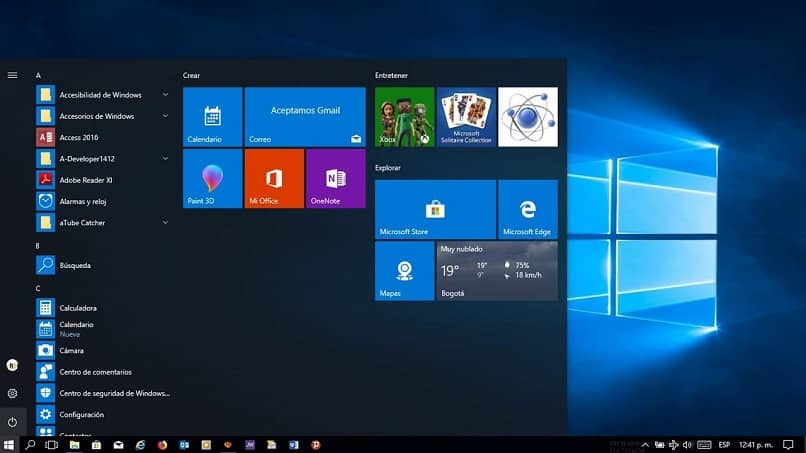Launch Adobe Reader XI from app list
This screenshot has width=806, height=453.
[103, 180]
